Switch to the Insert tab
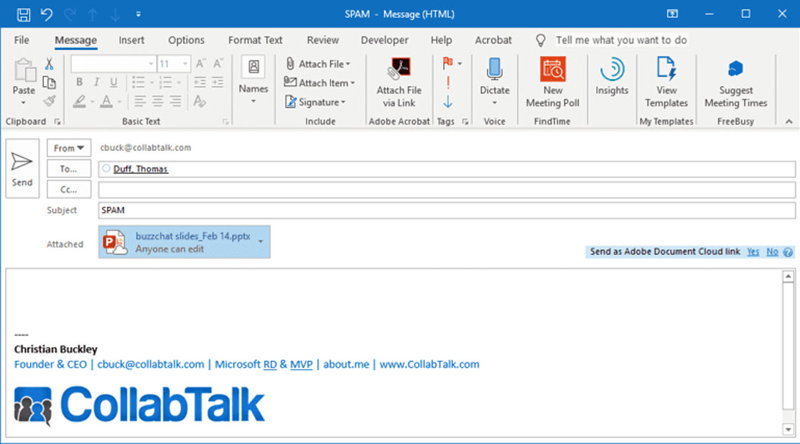800x444 pixels. (x=131, y=40)
